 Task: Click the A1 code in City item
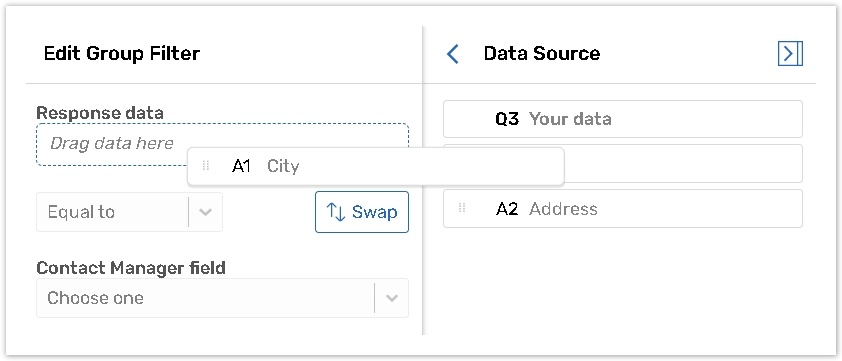point(242,166)
